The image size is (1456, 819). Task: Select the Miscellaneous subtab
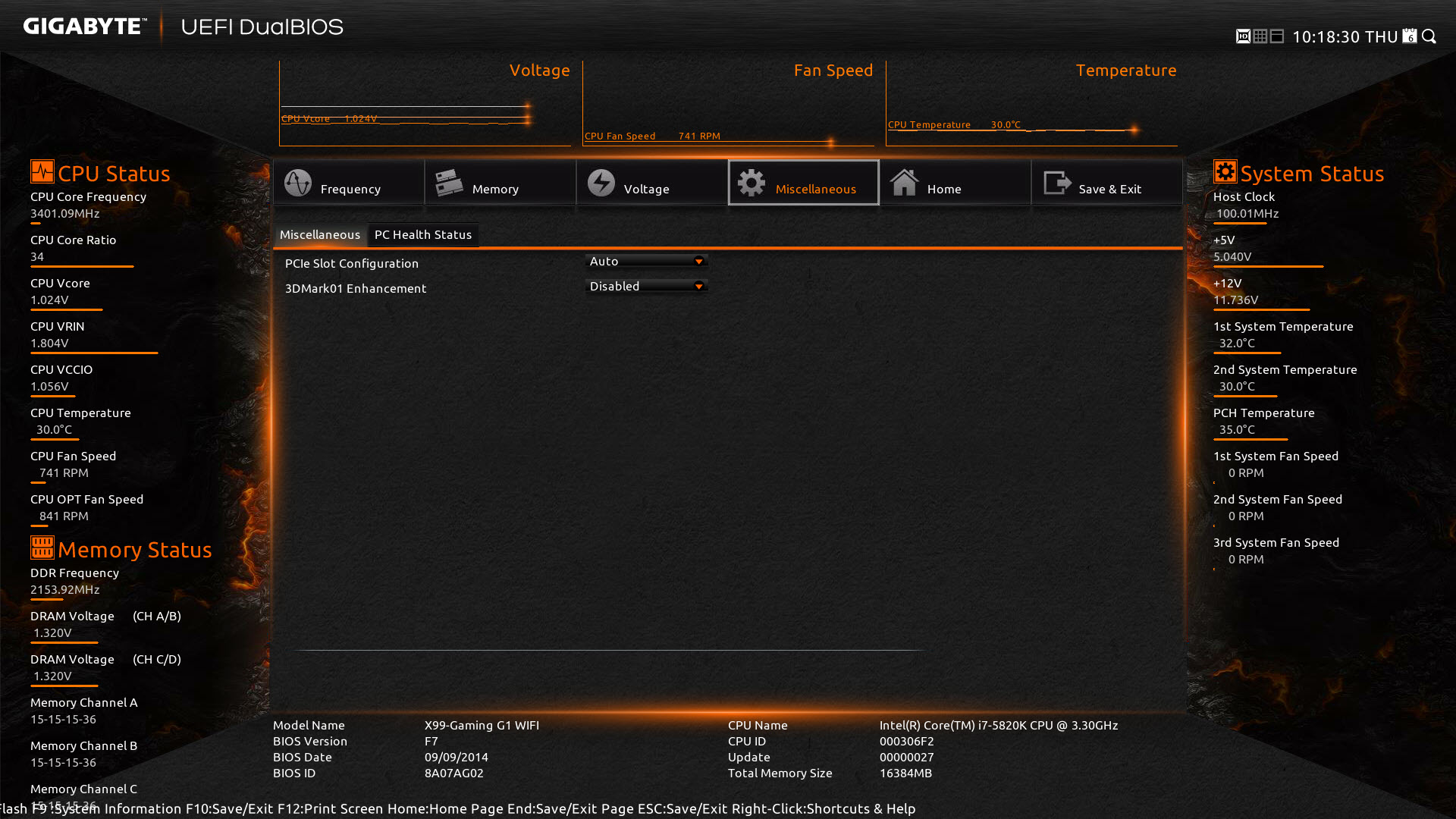coord(320,235)
